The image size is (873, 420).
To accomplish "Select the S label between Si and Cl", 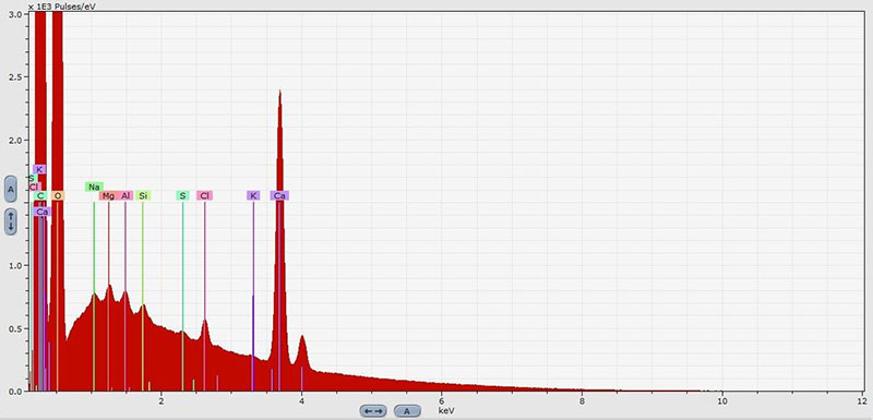I will [x=183, y=196].
